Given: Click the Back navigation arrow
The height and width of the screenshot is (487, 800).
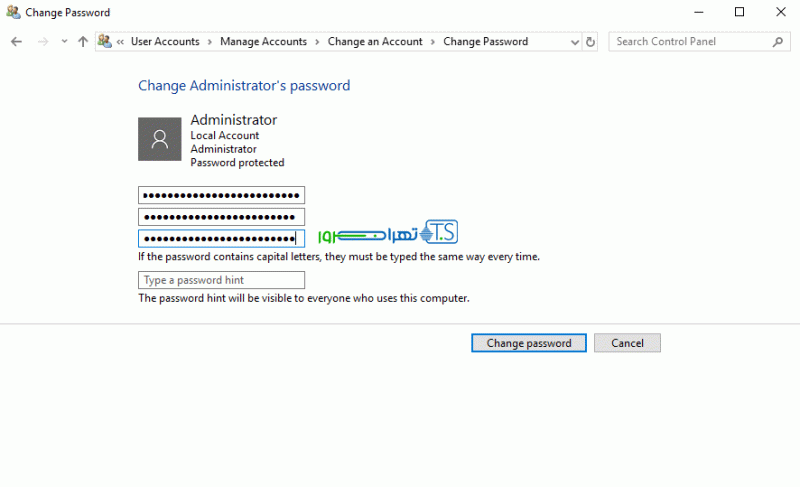Looking at the screenshot, I should pos(16,42).
